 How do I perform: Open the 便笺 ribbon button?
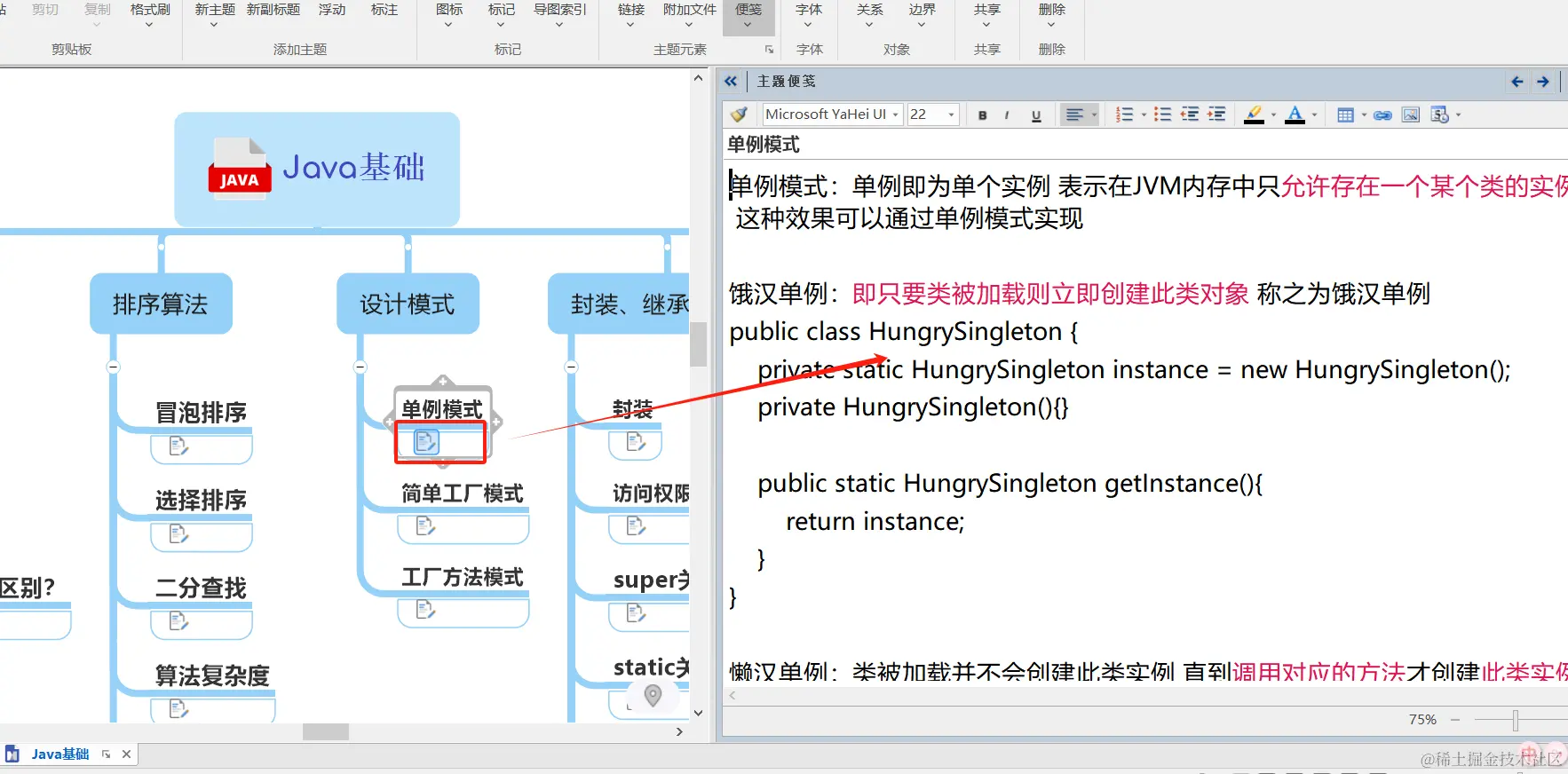748,16
